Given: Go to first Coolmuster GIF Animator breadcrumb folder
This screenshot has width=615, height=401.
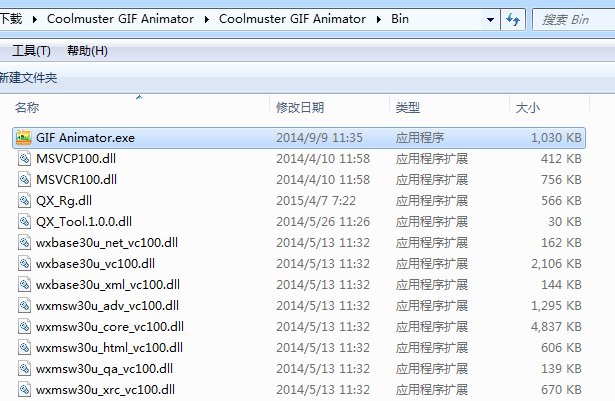Looking at the screenshot, I should pos(120,19).
